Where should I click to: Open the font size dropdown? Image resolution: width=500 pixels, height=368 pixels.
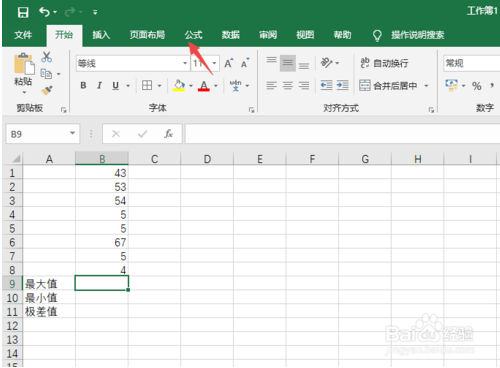coord(214,63)
